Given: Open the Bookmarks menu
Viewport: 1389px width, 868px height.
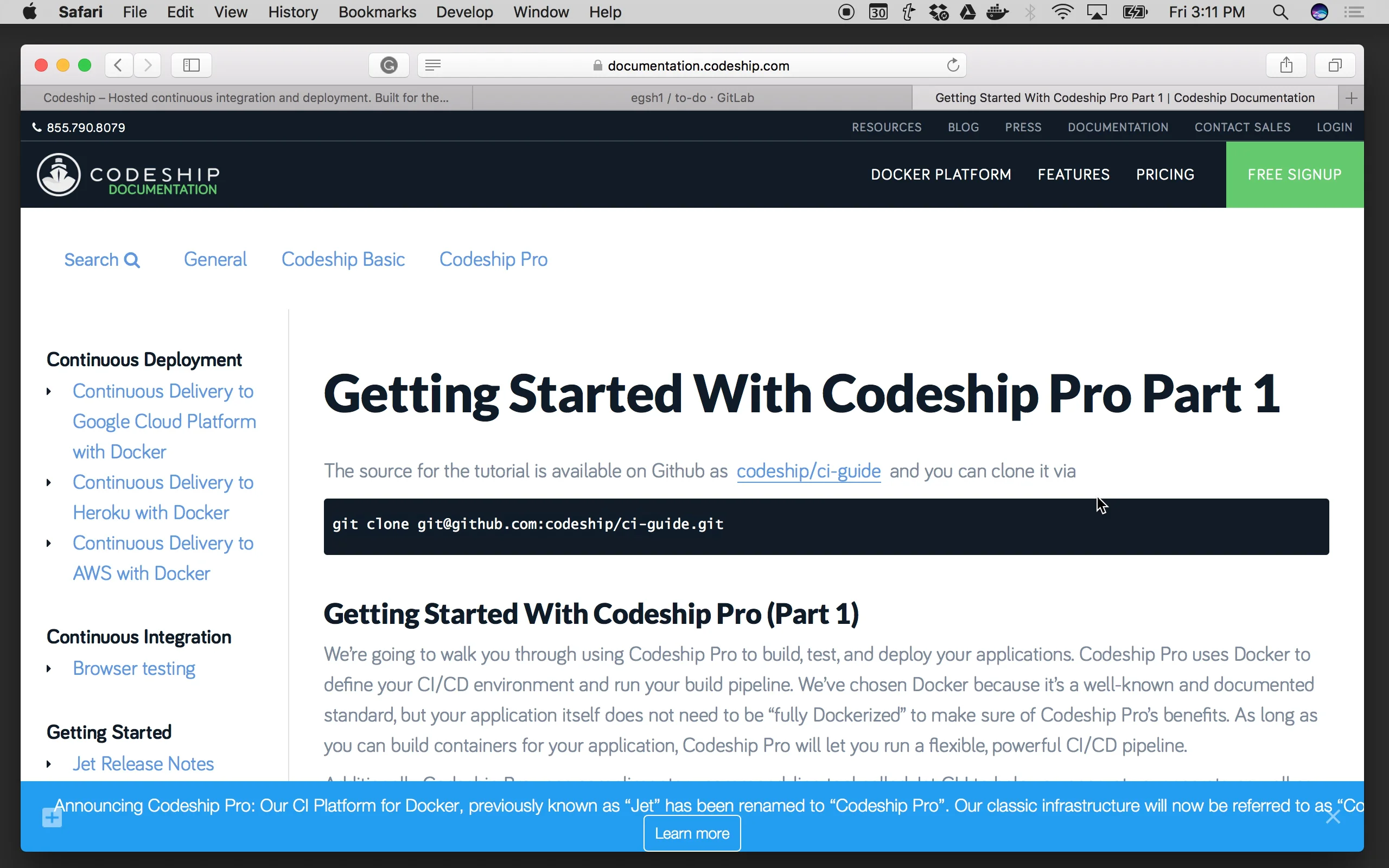Looking at the screenshot, I should tap(377, 12).
